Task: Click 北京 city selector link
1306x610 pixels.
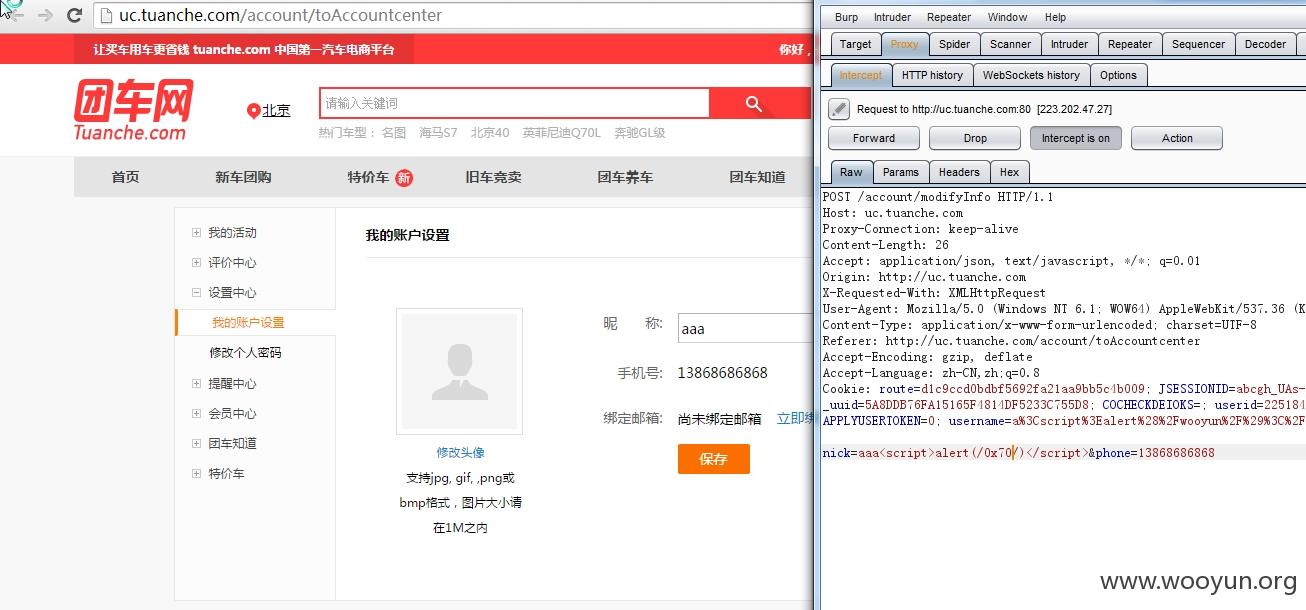Action: point(276,111)
